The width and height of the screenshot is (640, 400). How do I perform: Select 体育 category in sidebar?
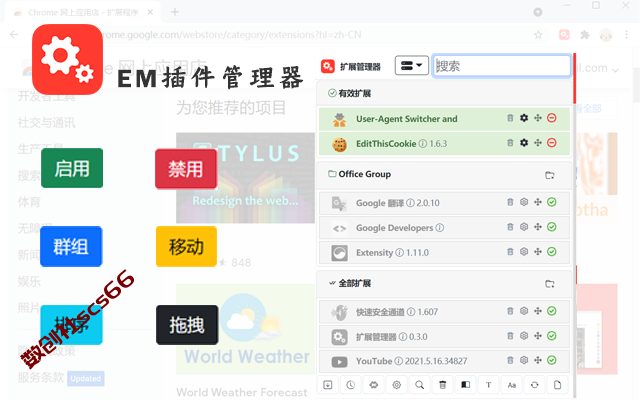(x=29, y=202)
